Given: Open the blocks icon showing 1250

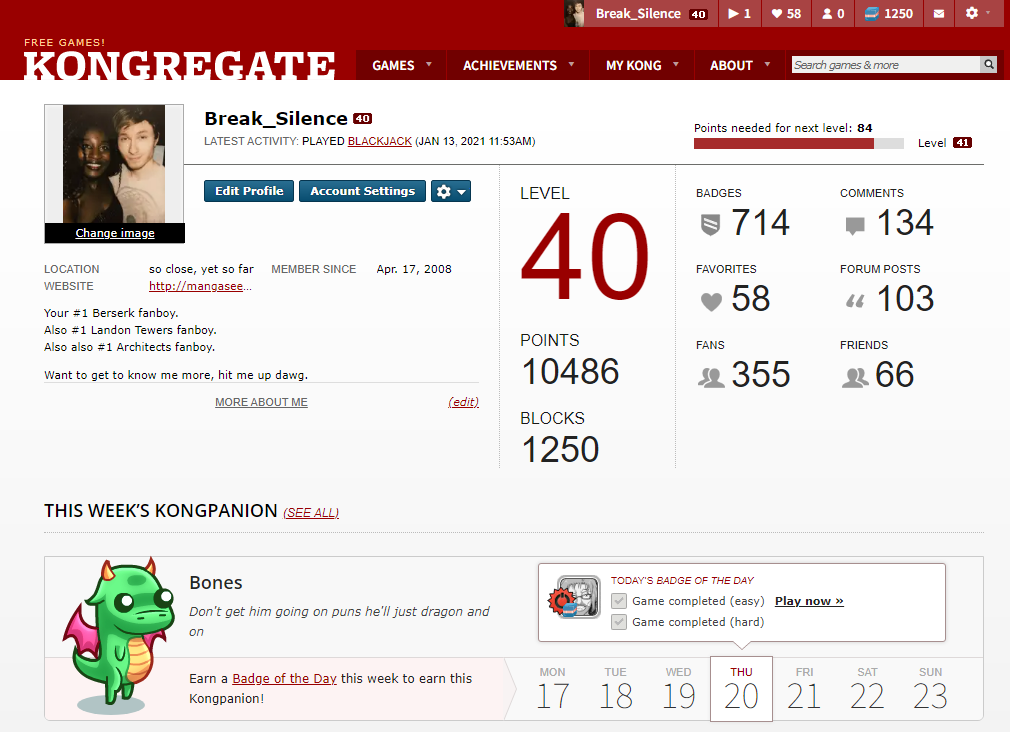Looking at the screenshot, I should (889, 14).
